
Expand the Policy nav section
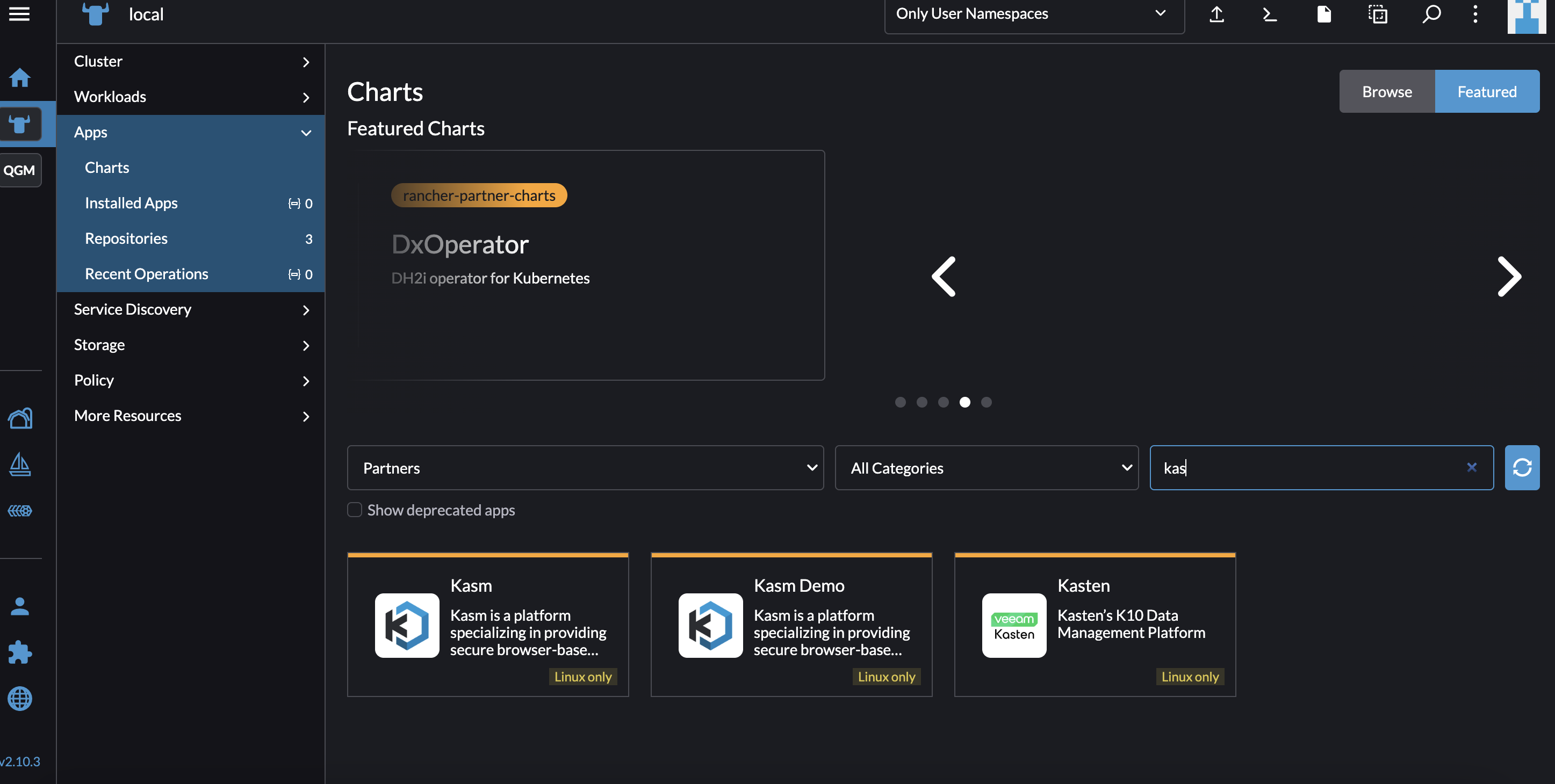click(191, 381)
